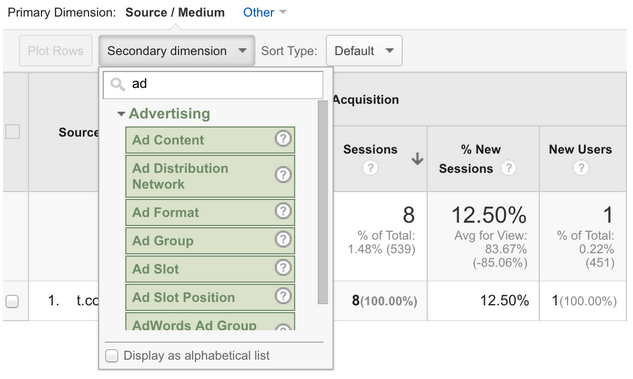Viewport: 633px width, 379px height.
Task: Click the Sessions sort descending arrow
Action: [x=417, y=159]
